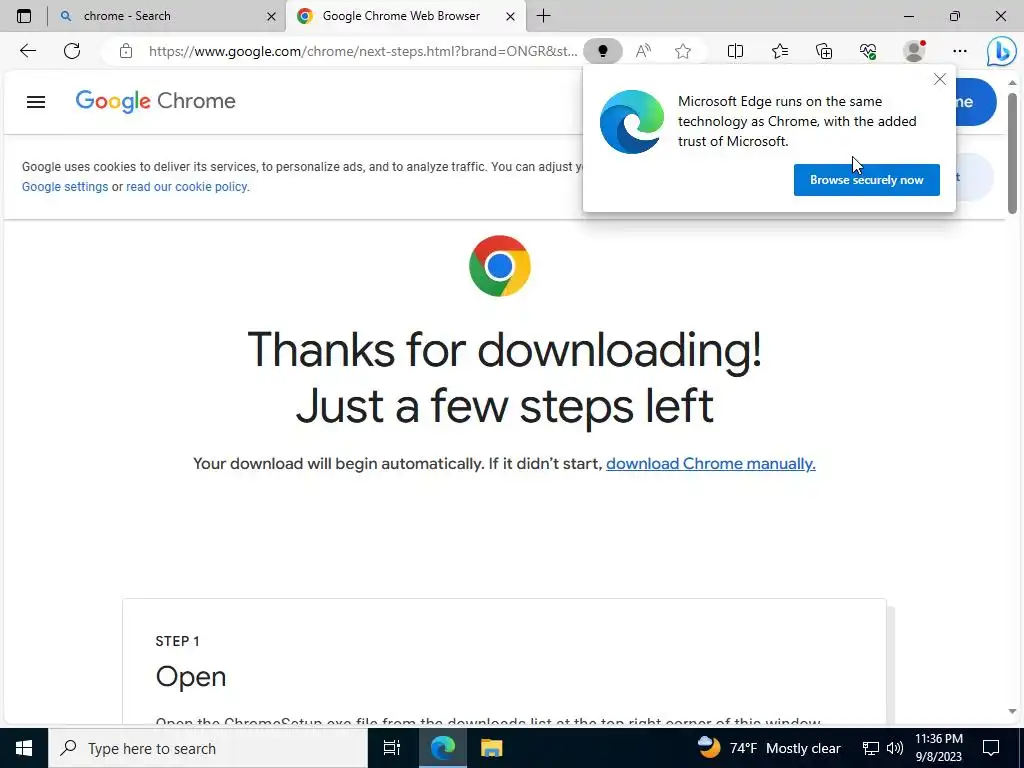Open notification center icon
Screen dimensions: 1024x768
click(x=991, y=748)
